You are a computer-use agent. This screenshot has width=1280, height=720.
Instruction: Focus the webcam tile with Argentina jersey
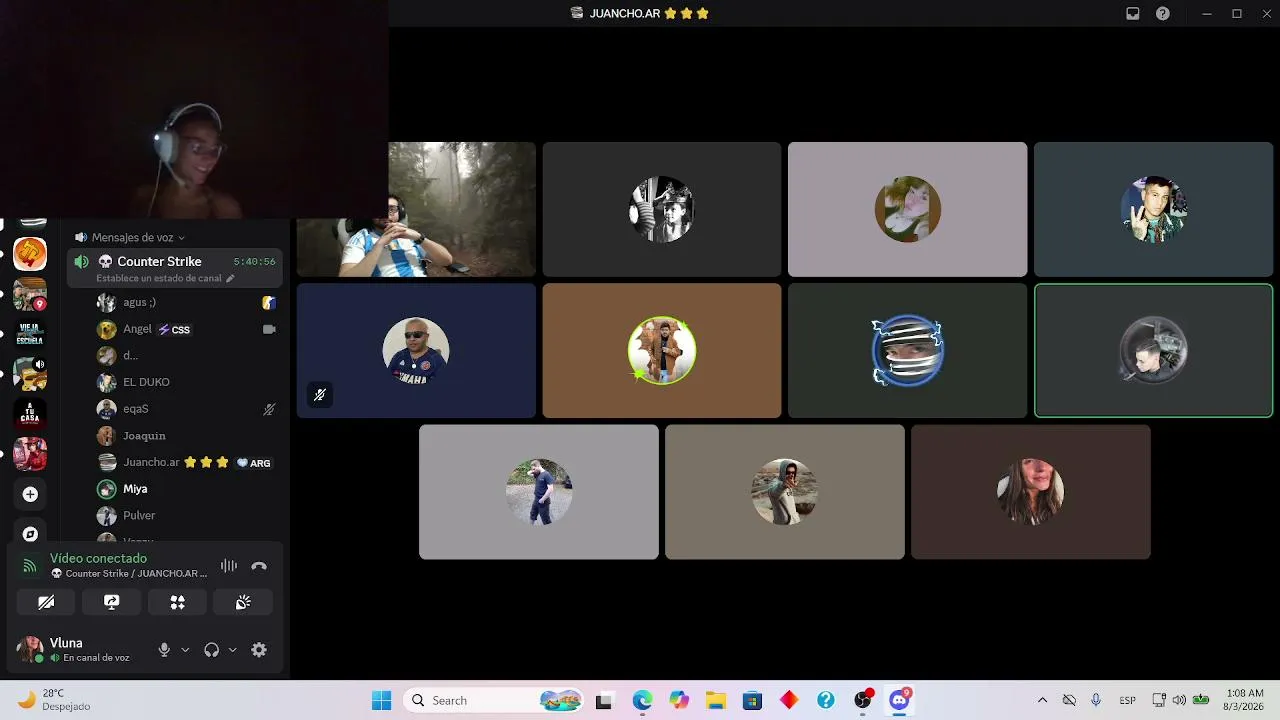pos(416,209)
